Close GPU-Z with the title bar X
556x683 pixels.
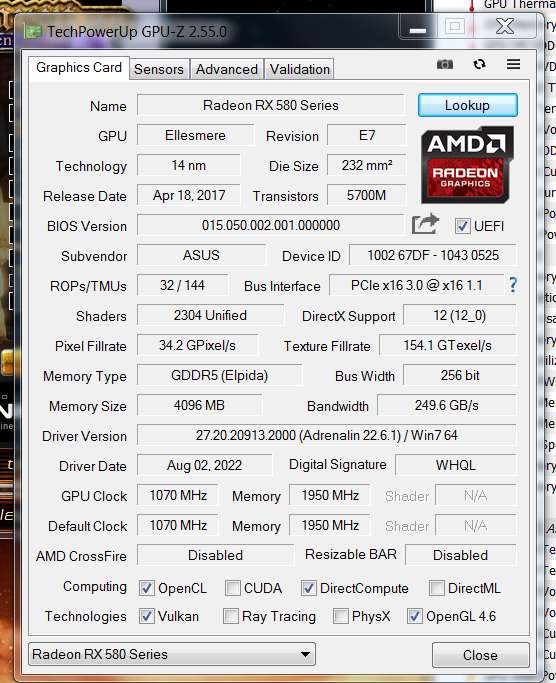click(505, 27)
